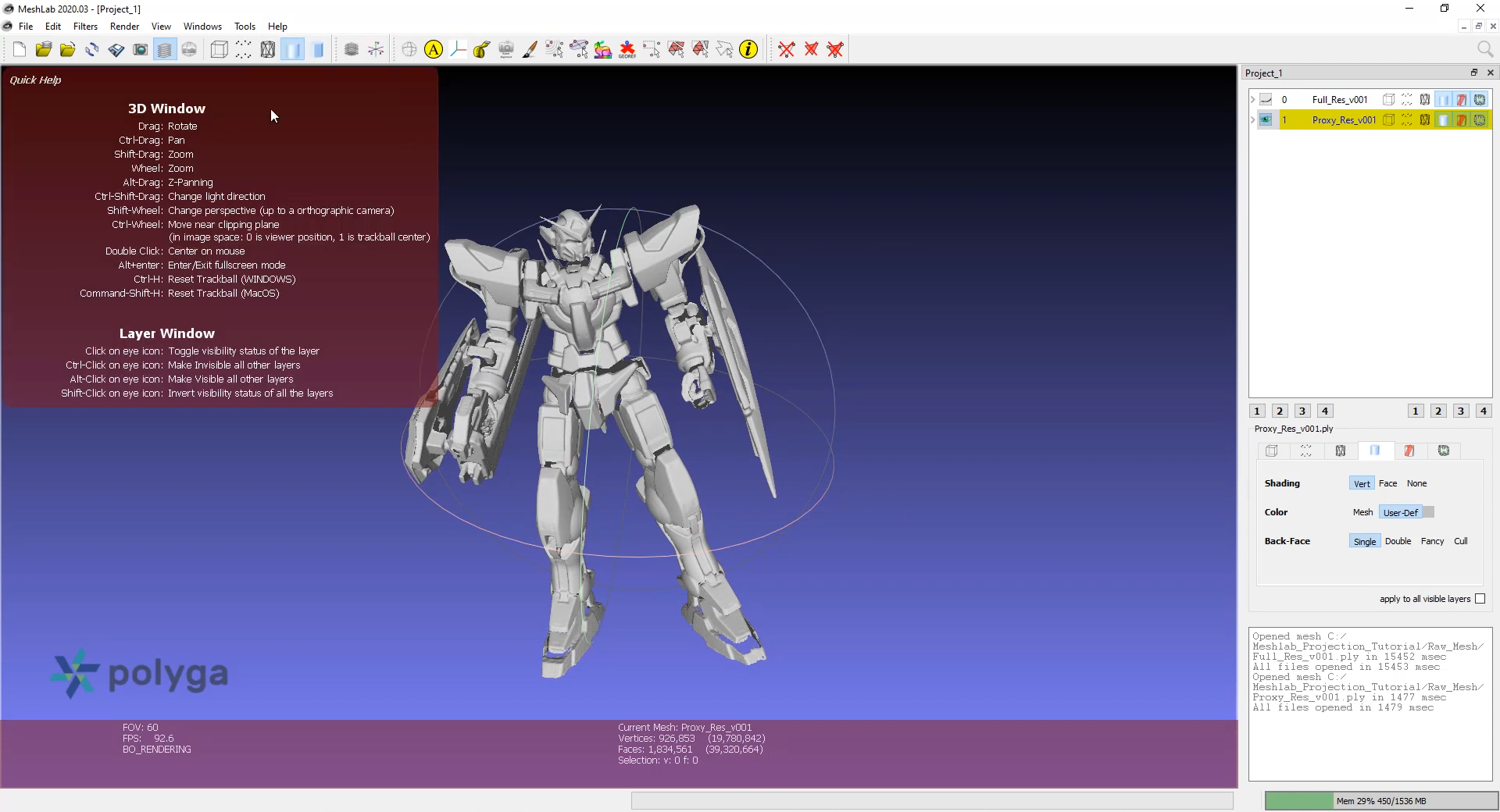Toggle bounding box for Full_Res_v001 layer
This screenshot has width=1500, height=812.
1388,100
